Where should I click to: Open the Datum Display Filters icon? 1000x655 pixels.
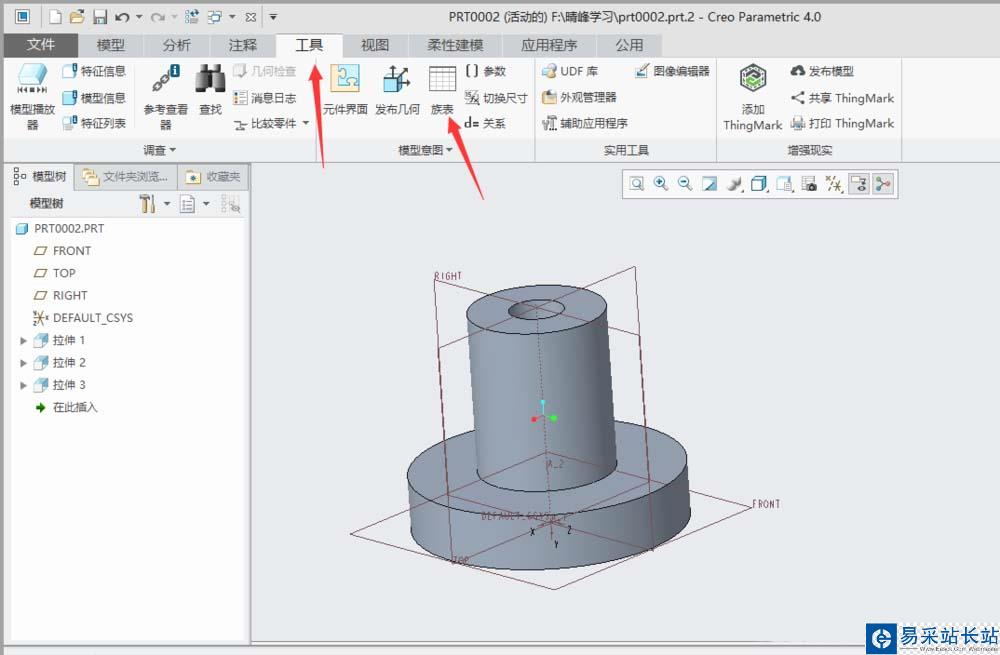coord(834,184)
